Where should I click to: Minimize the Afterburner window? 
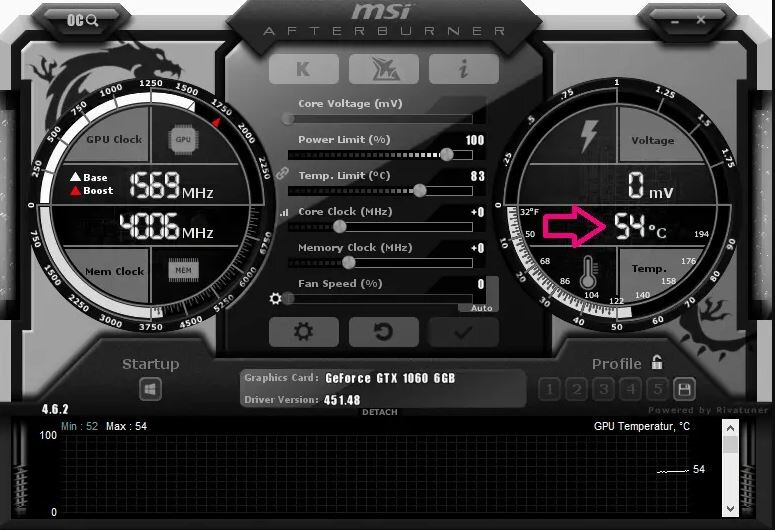tap(675, 21)
